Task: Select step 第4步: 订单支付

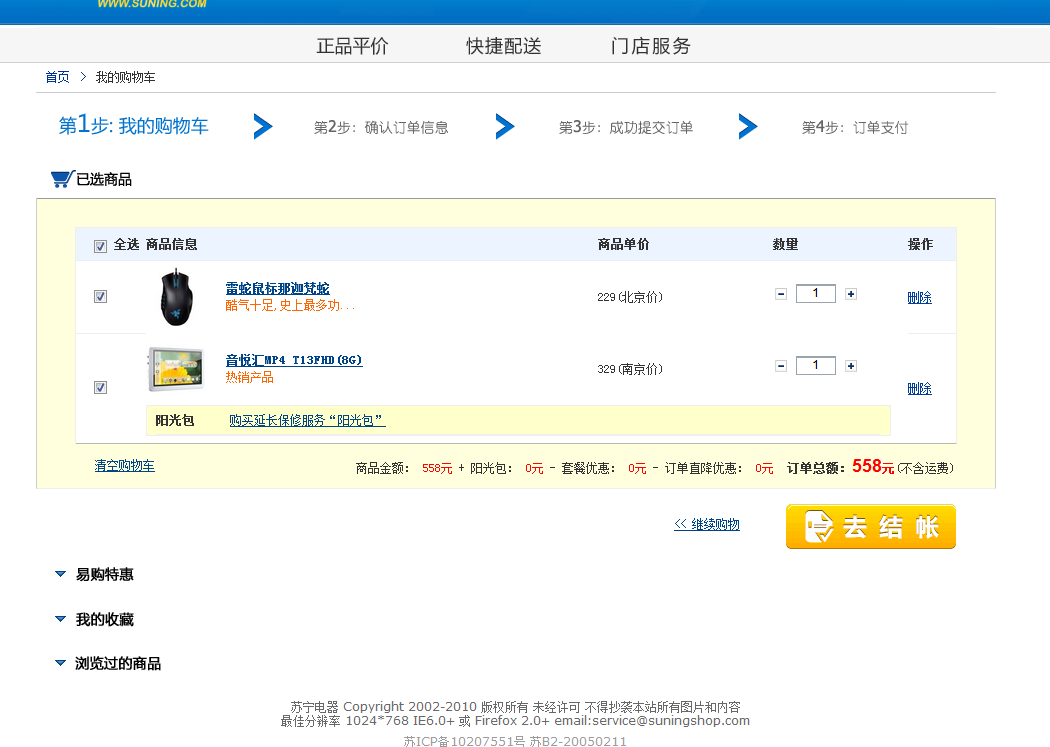Action: 854,127
